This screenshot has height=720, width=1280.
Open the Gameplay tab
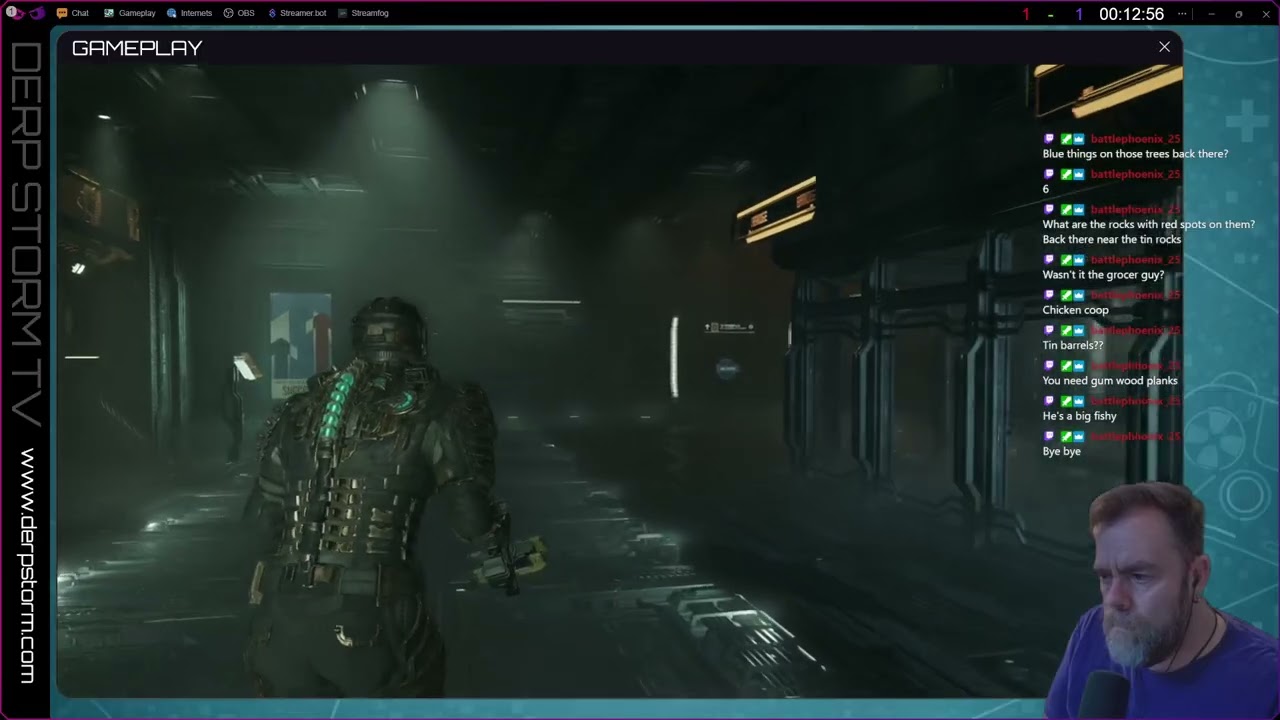point(130,13)
